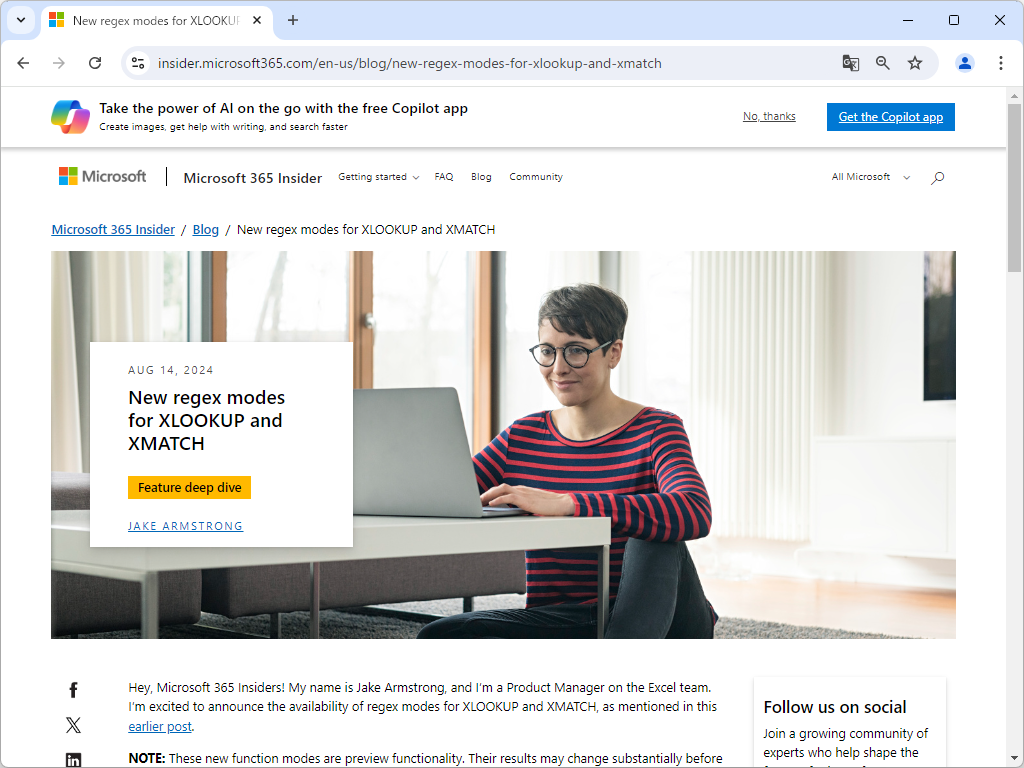Share article on X
Viewport: 1024px width, 768px height.
coord(73,725)
